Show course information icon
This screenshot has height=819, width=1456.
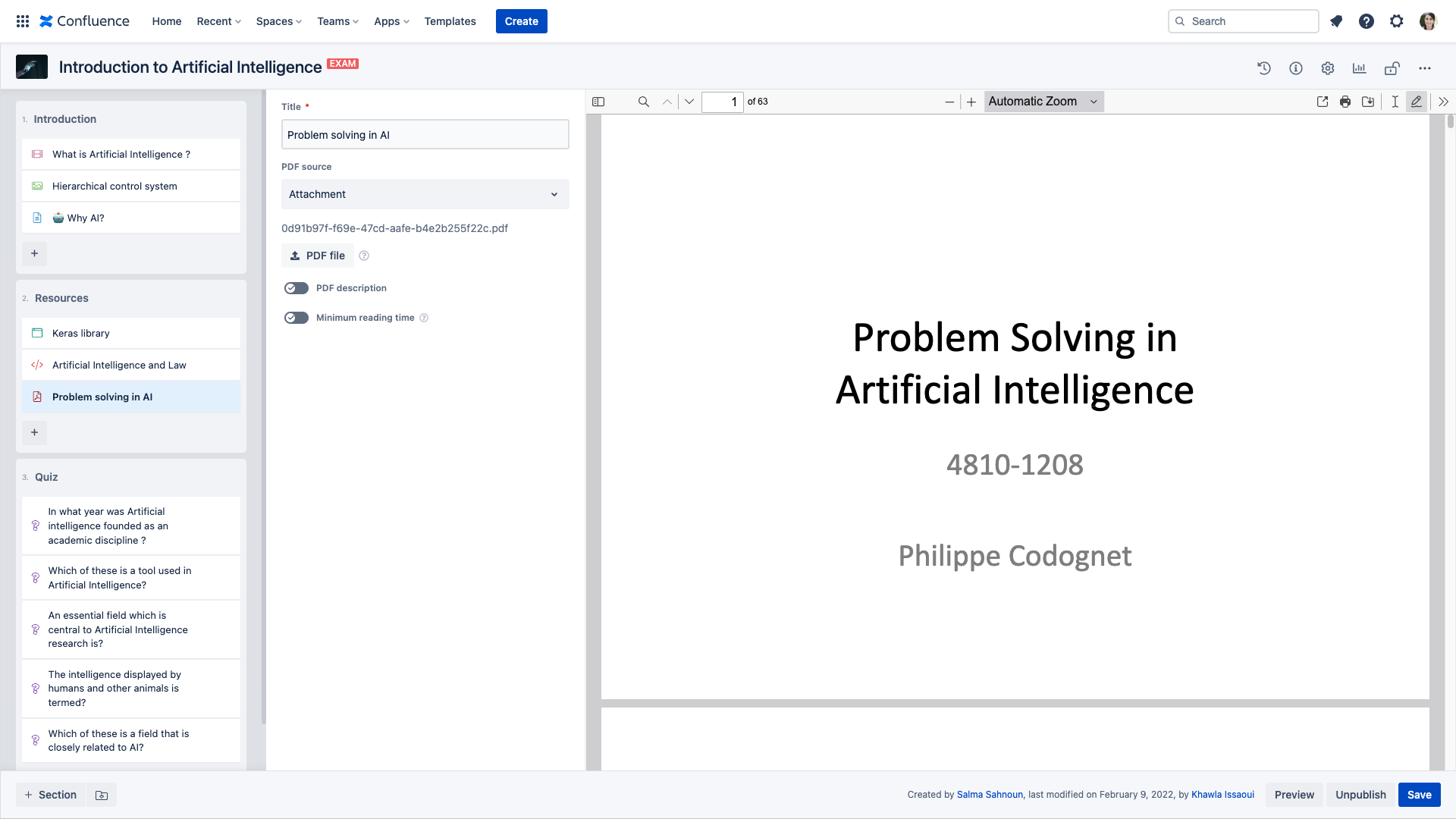click(1296, 68)
